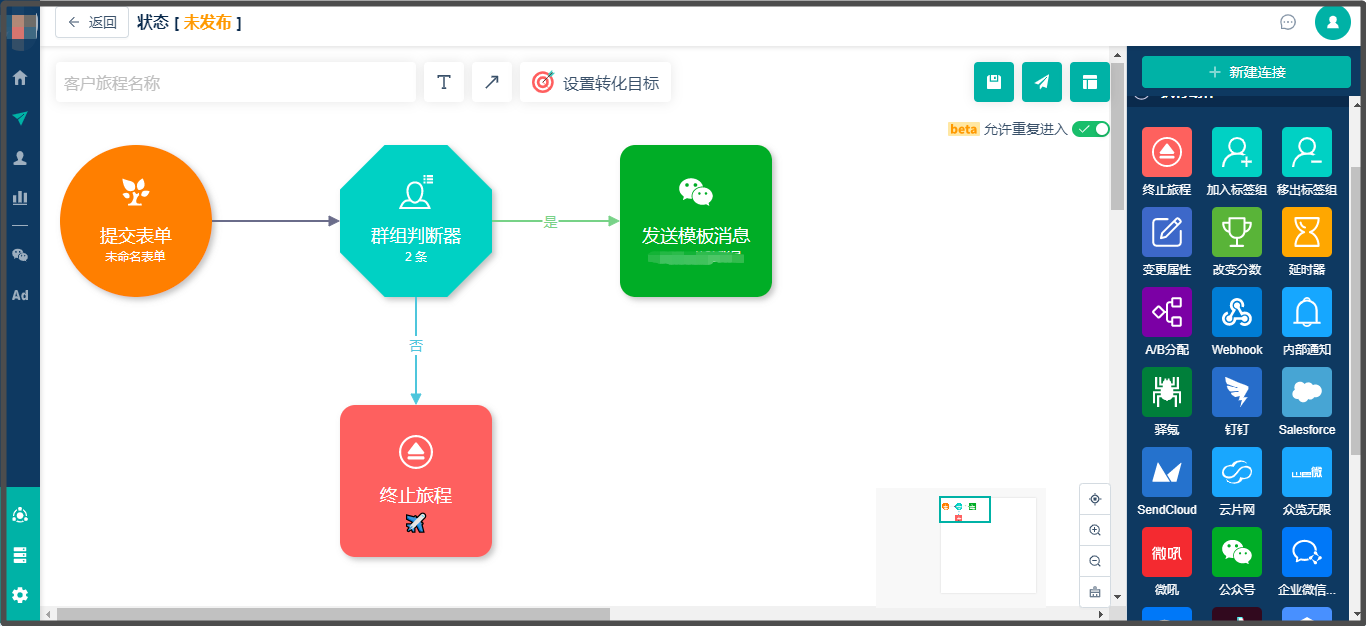Screen dimensions: 1366x626
Task: Open the Home icon in left sidebar
Action: pyautogui.click(x=20, y=77)
